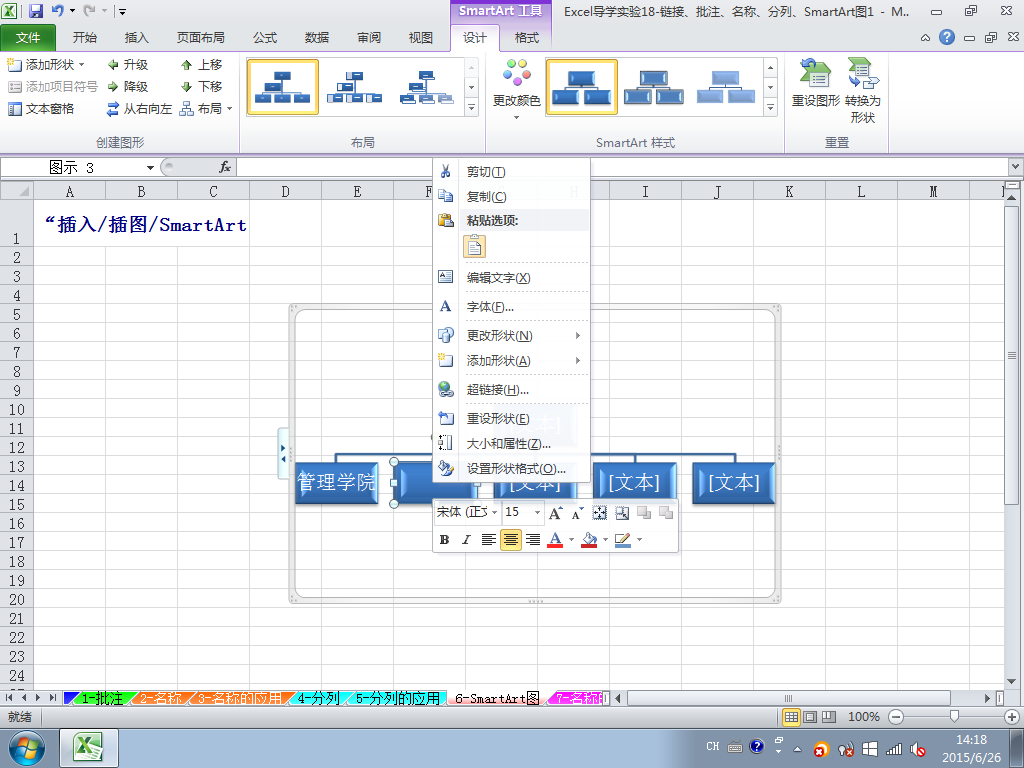The width and height of the screenshot is (1024, 768).
Task: Expand the formula bar
Action: pyautogui.click(x=1016, y=167)
